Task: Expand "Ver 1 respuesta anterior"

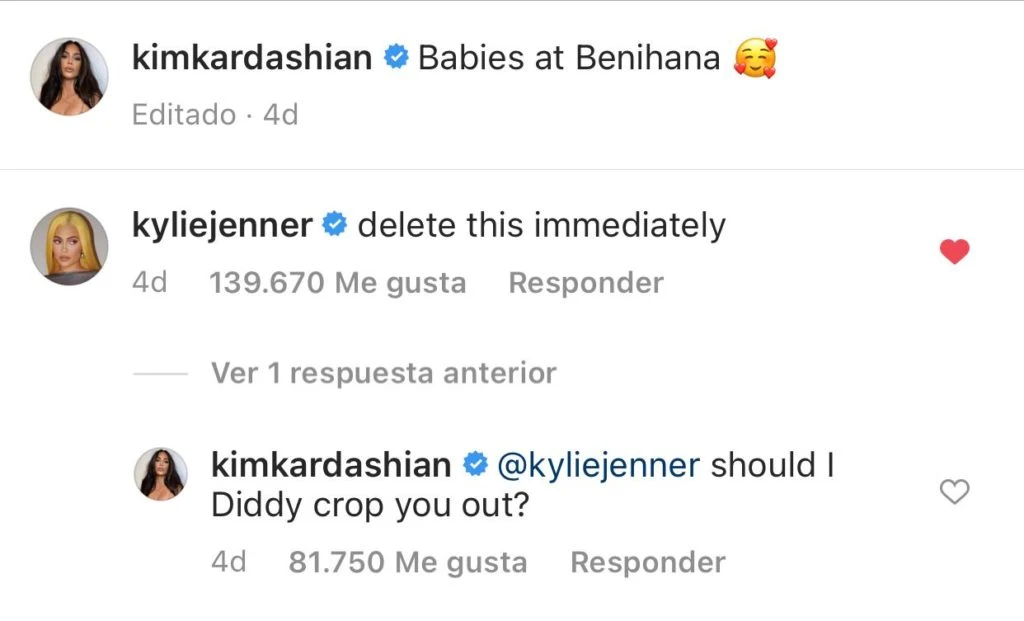Action: 383,373
